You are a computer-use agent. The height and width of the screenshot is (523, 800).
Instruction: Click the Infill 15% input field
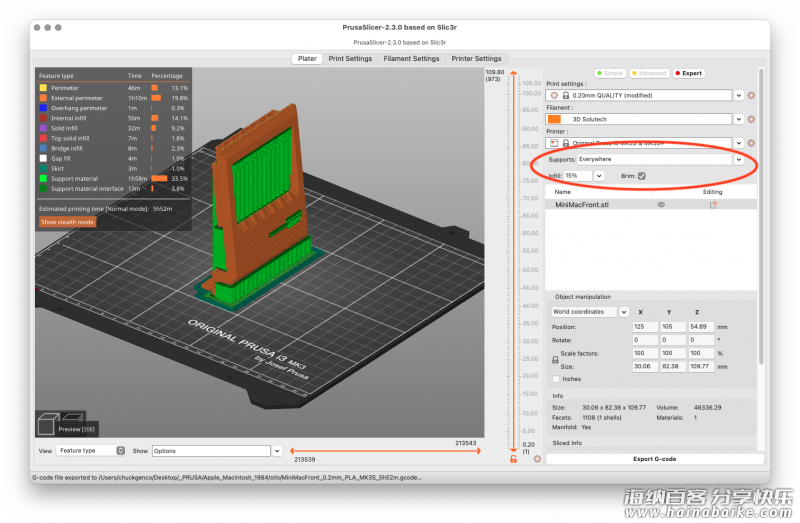click(x=578, y=176)
